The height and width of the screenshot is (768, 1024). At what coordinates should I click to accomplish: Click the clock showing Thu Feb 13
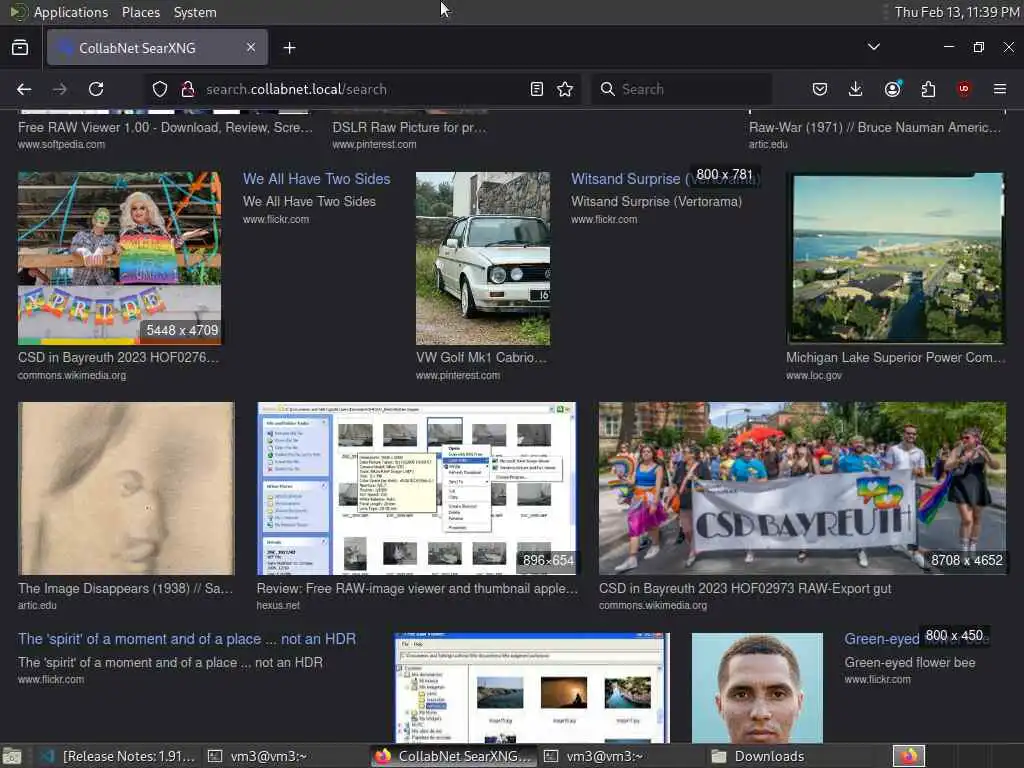[957, 12]
